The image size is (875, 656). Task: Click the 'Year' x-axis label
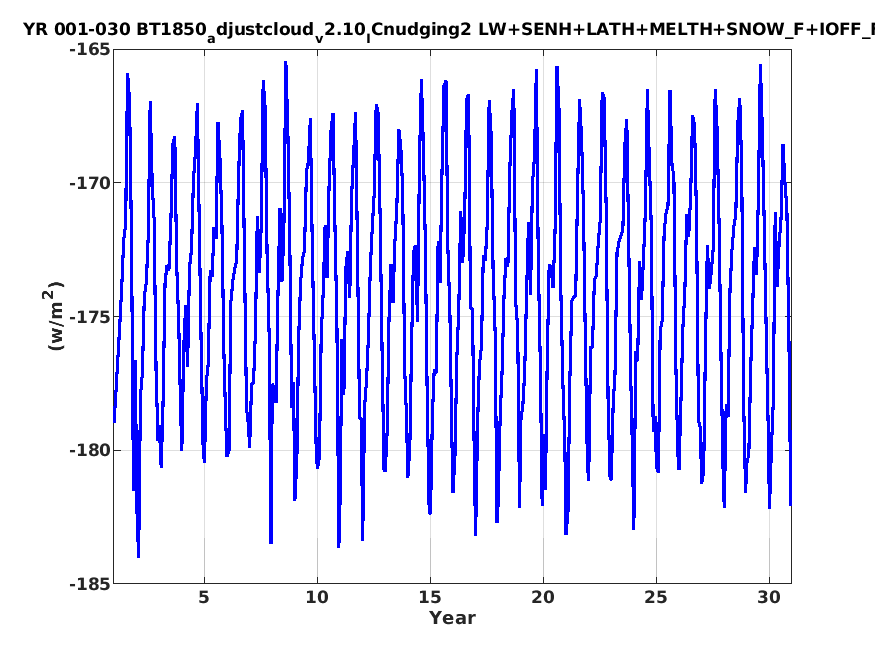pyautogui.click(x=452, y=618)
